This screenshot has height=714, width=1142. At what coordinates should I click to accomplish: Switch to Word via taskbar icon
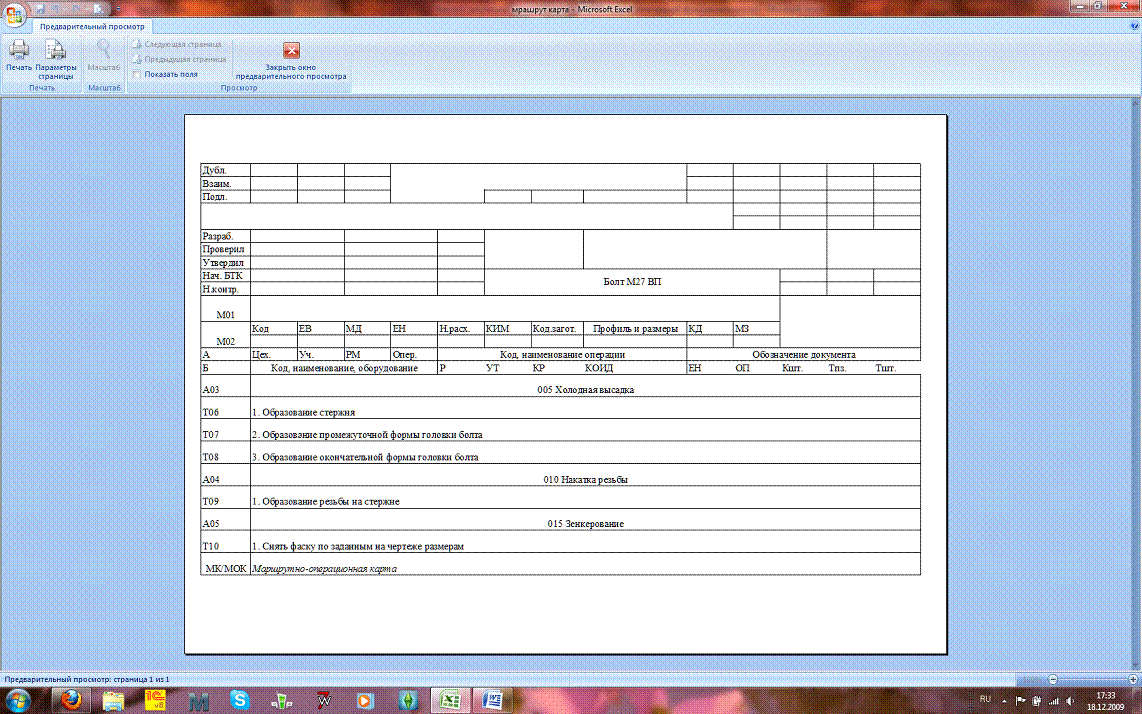pos(493,699)
